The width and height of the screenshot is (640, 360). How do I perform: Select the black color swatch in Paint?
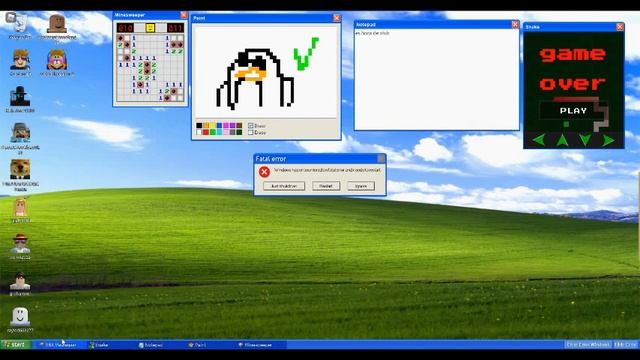(x=199, y=125)
